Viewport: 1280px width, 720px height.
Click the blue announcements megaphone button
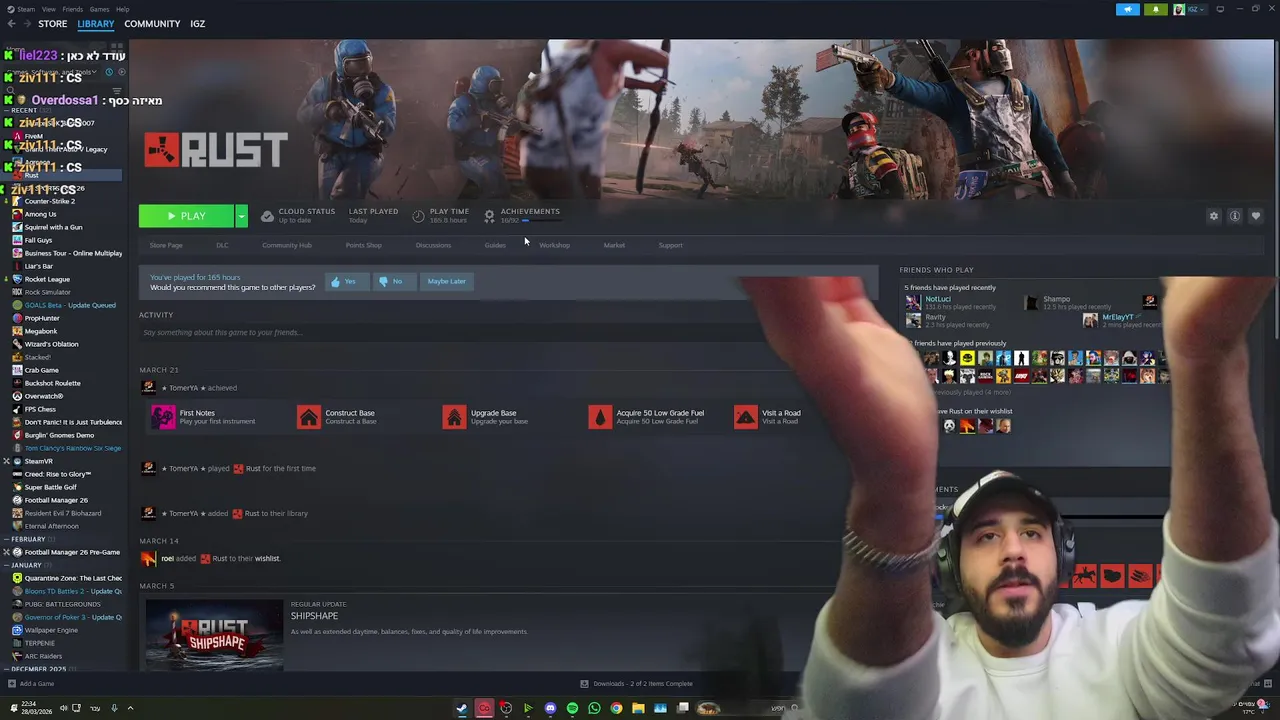[1128, 9]
